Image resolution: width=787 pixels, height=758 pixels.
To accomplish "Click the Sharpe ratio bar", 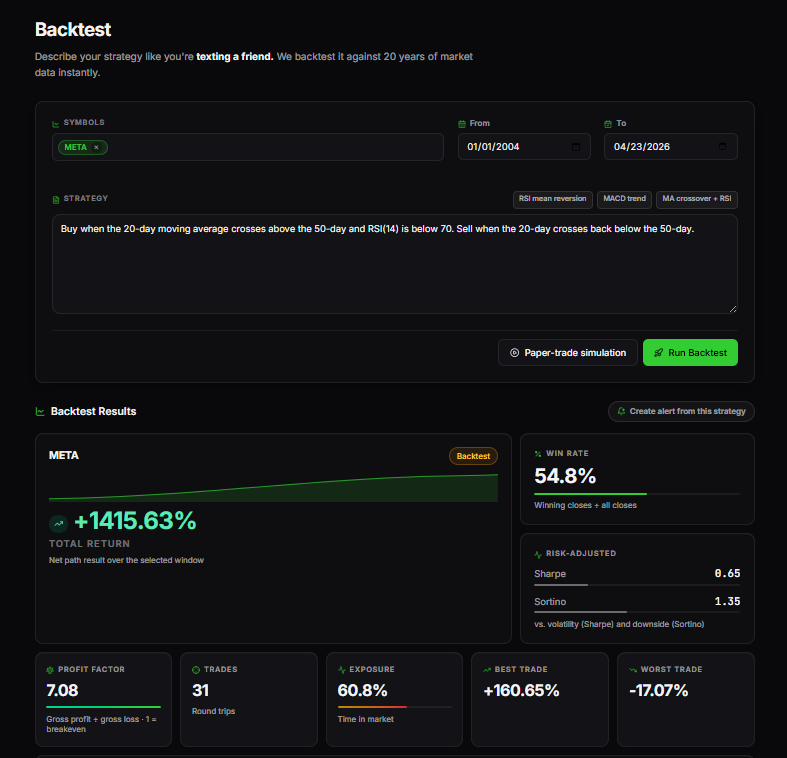I will click(637, 585).
